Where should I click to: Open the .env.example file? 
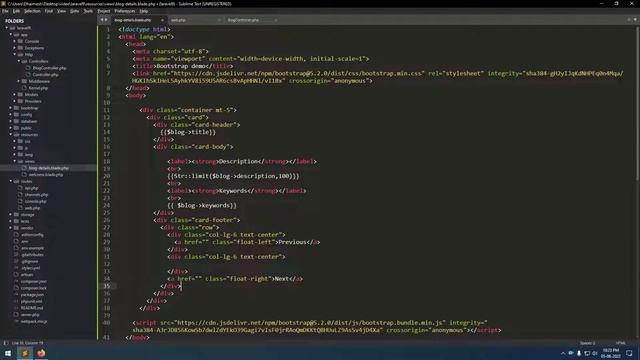tap(32, 248)
